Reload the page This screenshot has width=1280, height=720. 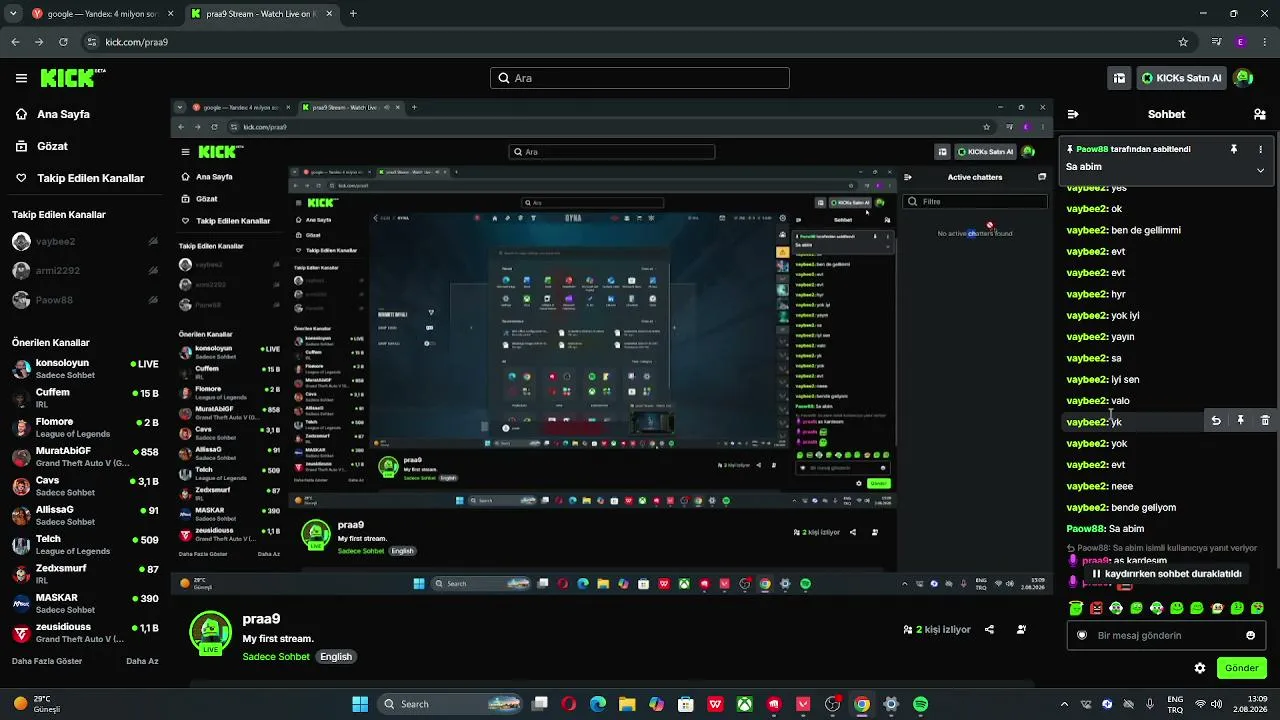point(63,42)
